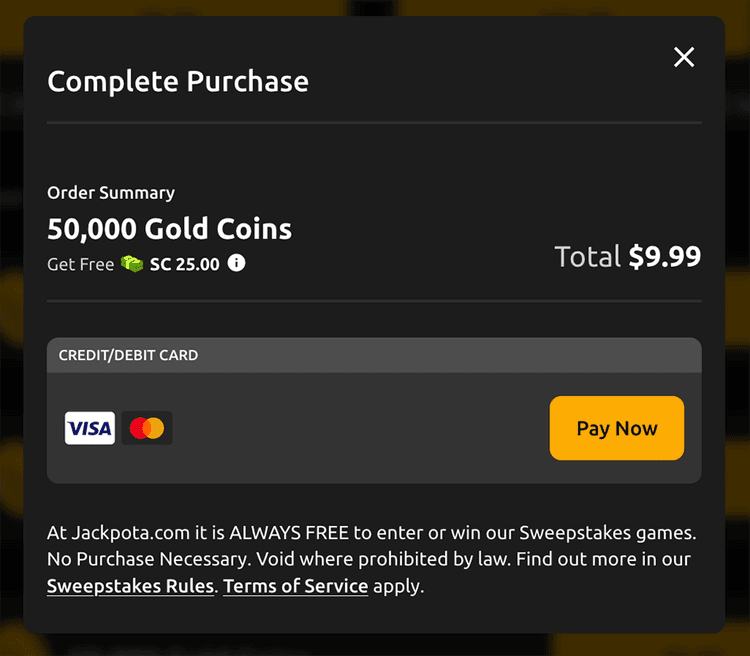Click the credit card payment panel body
The width and height of the screenshot is (750, 656).
point(374,428)
